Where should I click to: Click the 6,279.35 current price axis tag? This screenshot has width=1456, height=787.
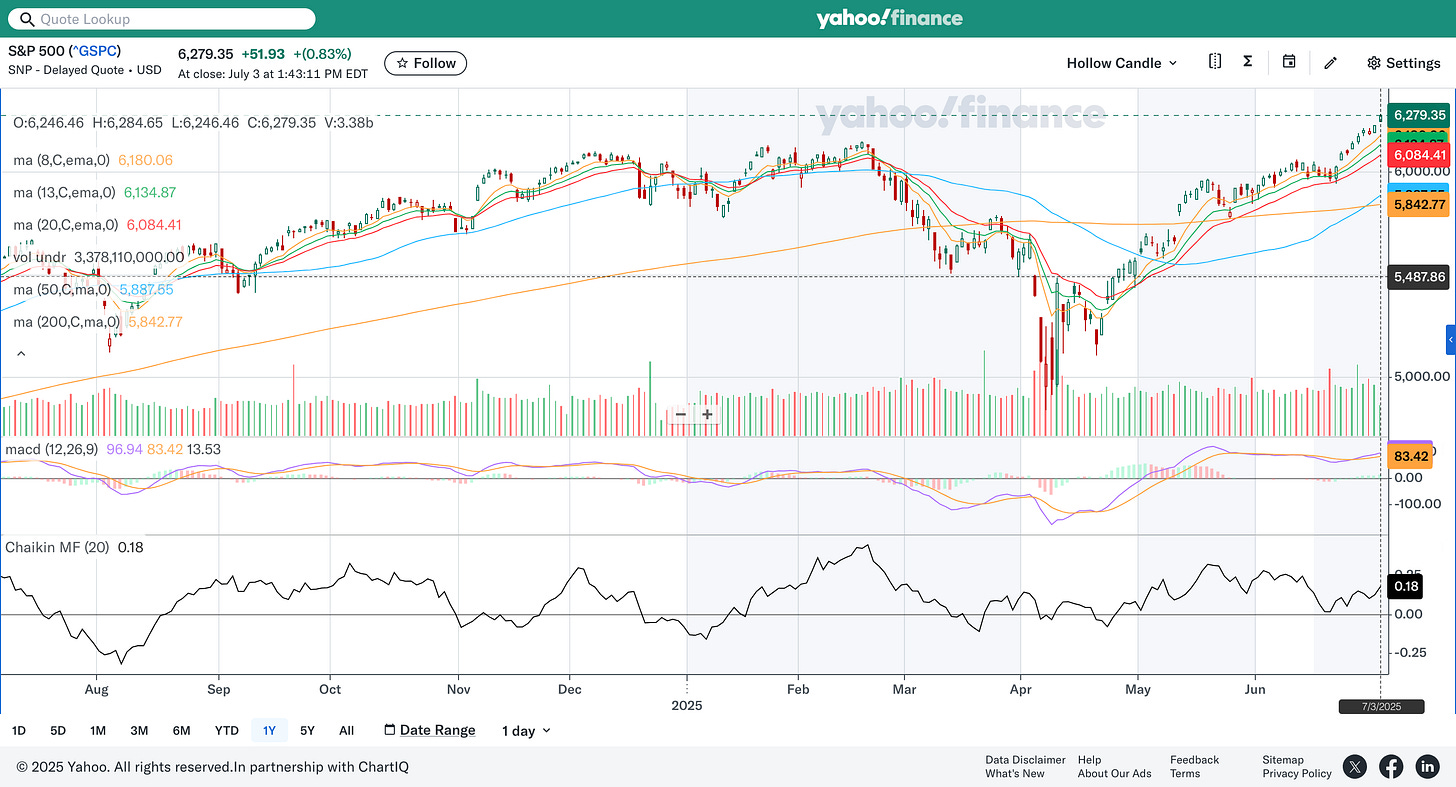tap(1420, 115)
